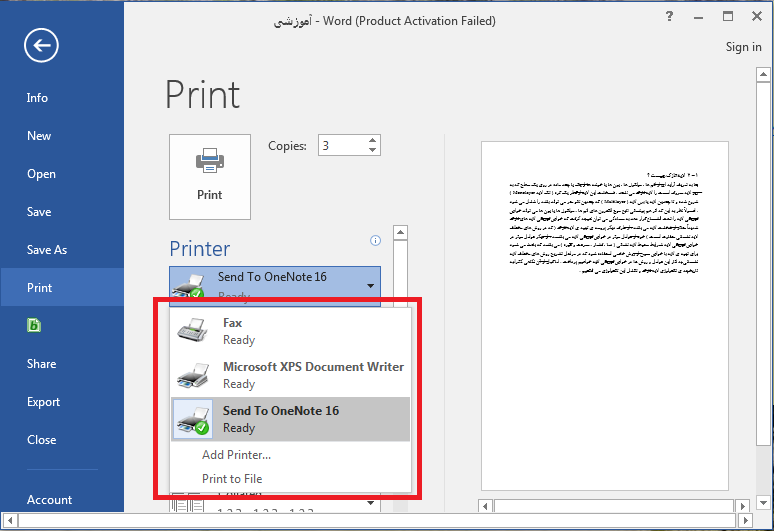This screenshot has width=774, height=531.
Task: Choose Save in the sidebar
Action: [x=39, y=212]
